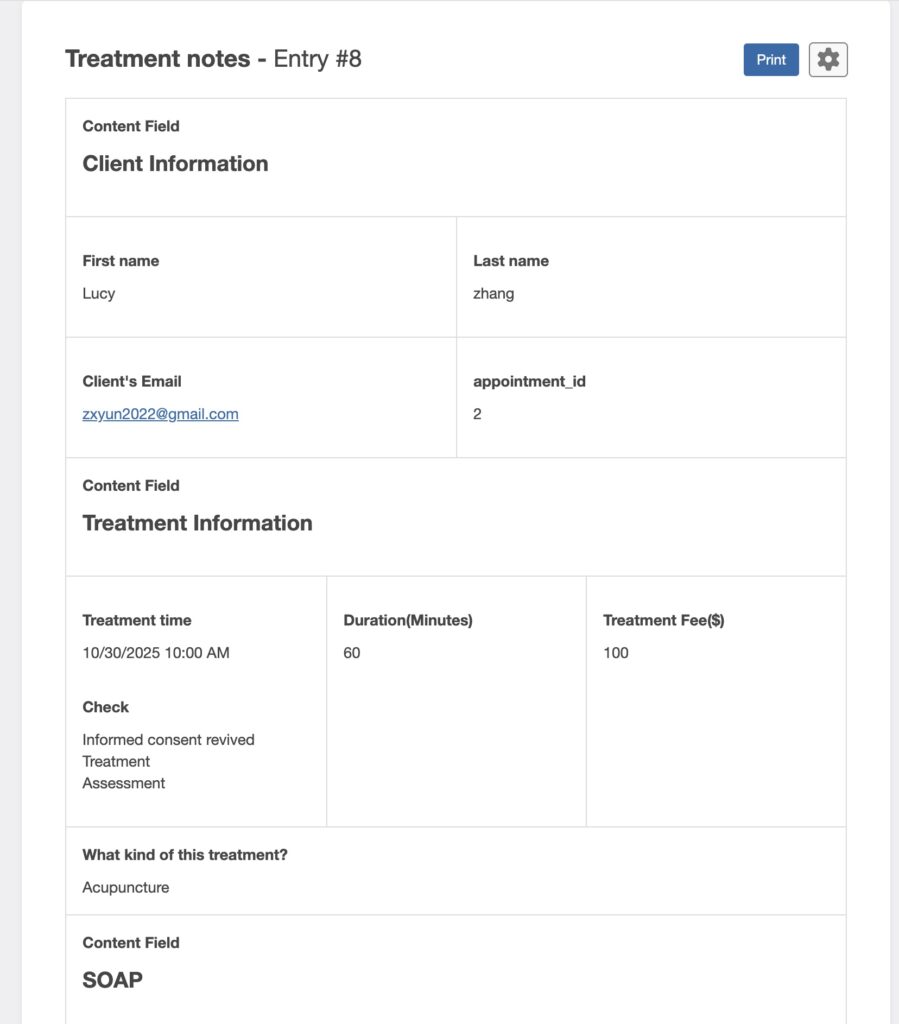The width and height of the screenshot is (899, 1024).
Task: Select the appointment_id value 2
Action: click(x=477, y=414)
